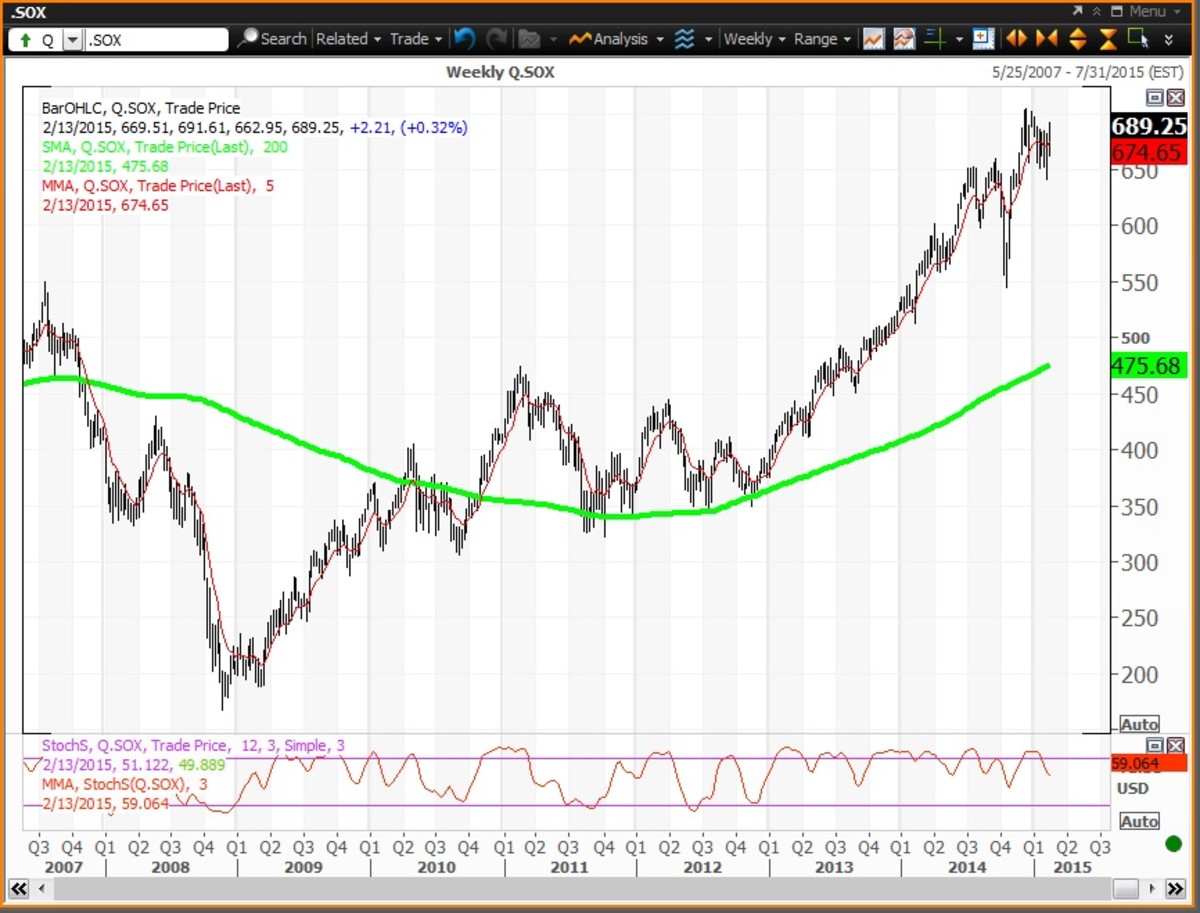Click the blue wave studies icon
The image size is (1200, 913).
coord(684,39)
